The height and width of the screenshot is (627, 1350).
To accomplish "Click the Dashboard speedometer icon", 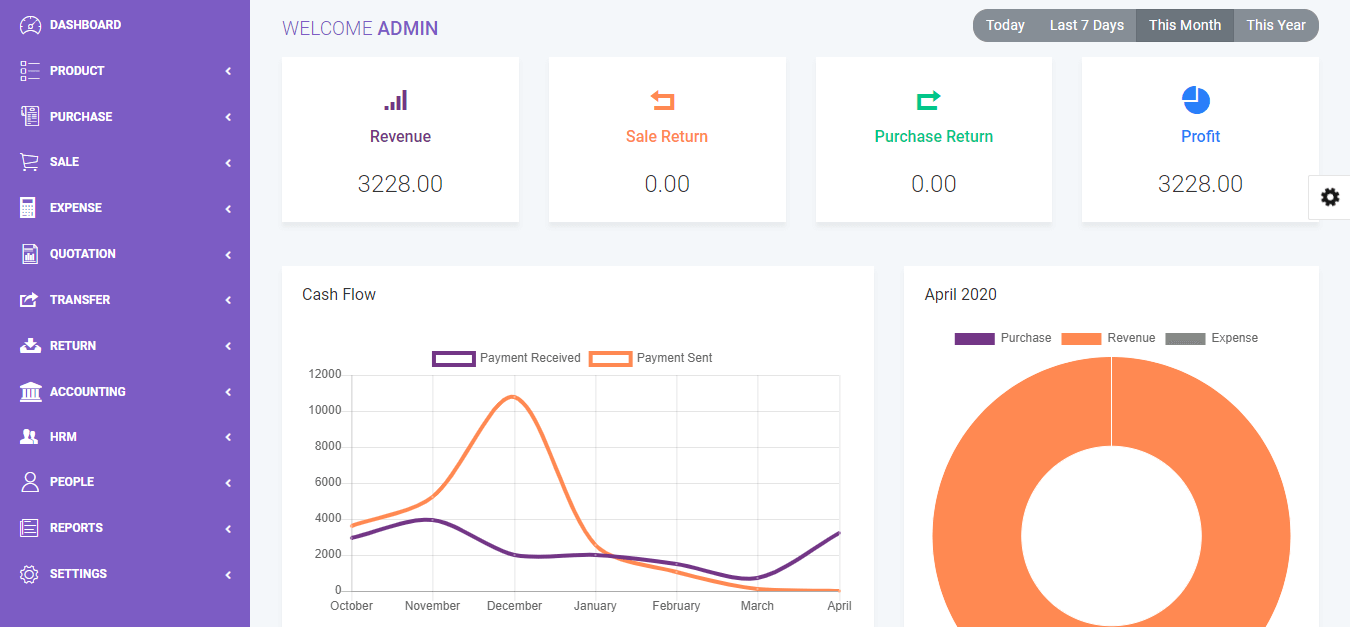I will [x=30, y=25].
